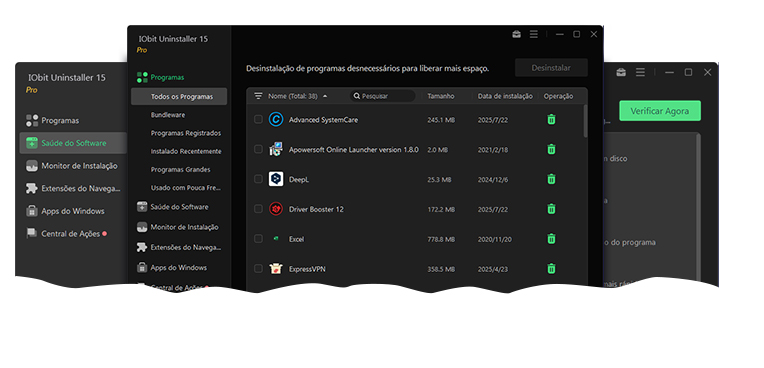
Task: Click the trash icon for Excel row
Action: (x=551, y=239)
